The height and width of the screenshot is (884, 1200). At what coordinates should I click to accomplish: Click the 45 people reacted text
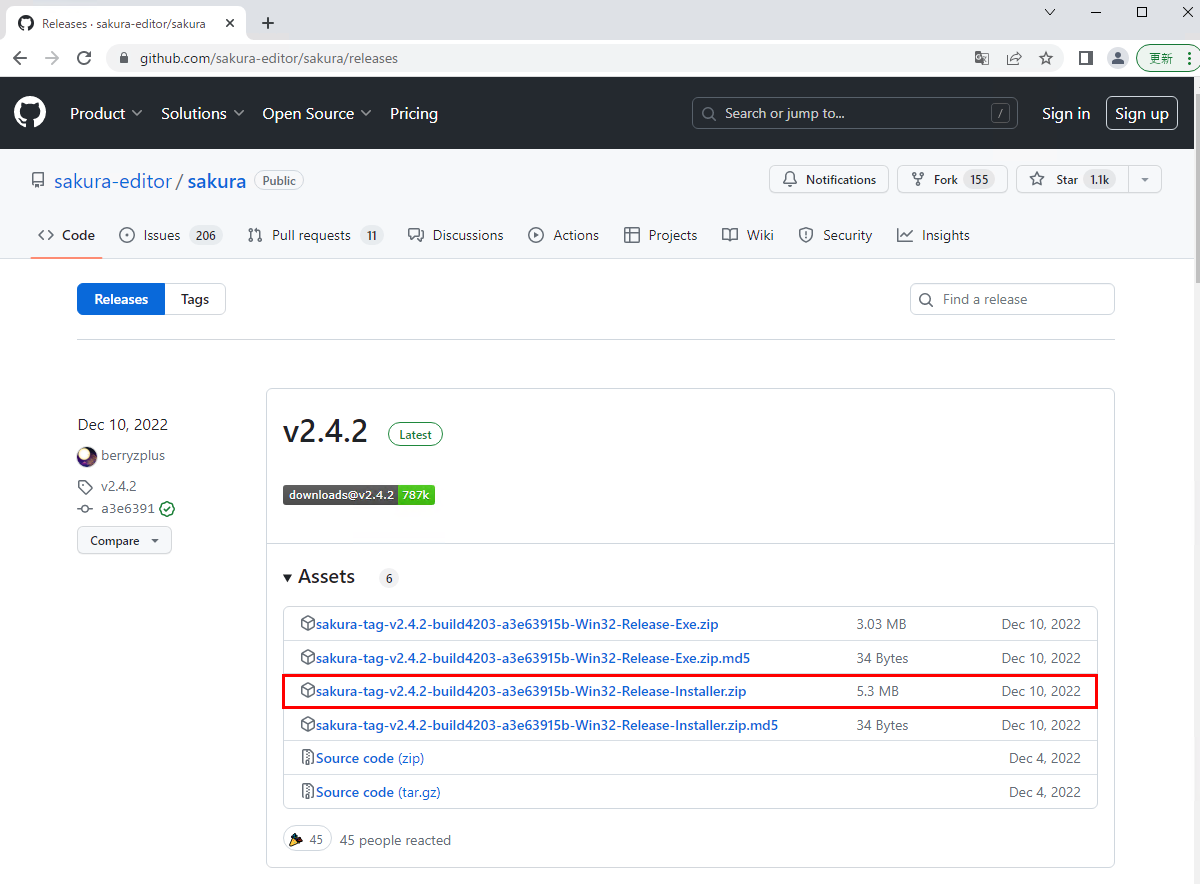coord(395,840)
